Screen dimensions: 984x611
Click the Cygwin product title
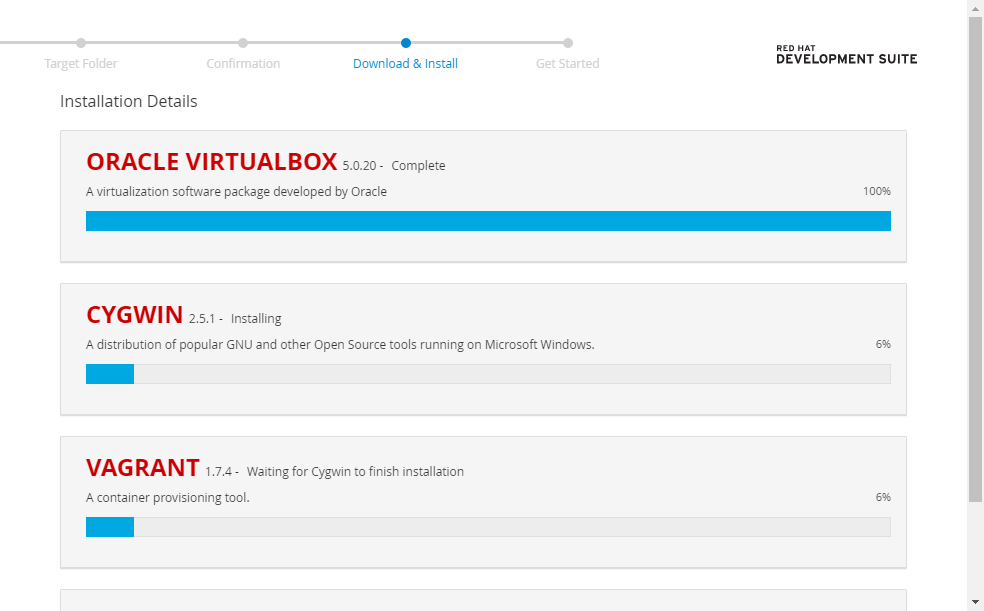(135, 315)
